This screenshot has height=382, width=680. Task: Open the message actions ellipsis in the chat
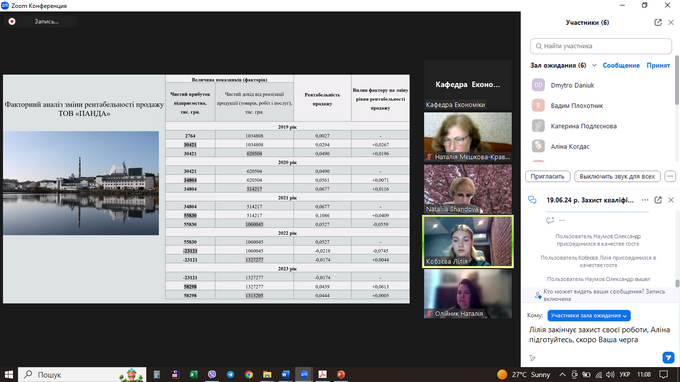[562, 220]
